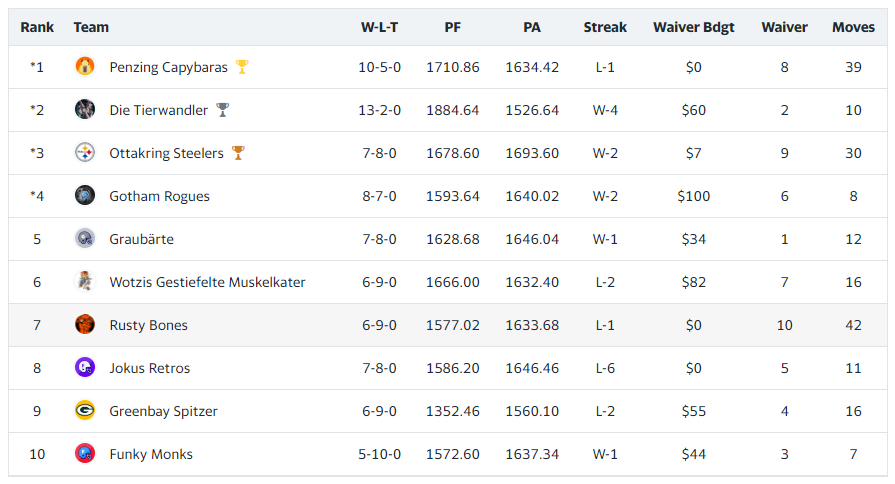Click the bronze trophy beside Ottakring Steelers
This screenshot has height=484, width=895.
pyautogui.click(x=238, y=152)
